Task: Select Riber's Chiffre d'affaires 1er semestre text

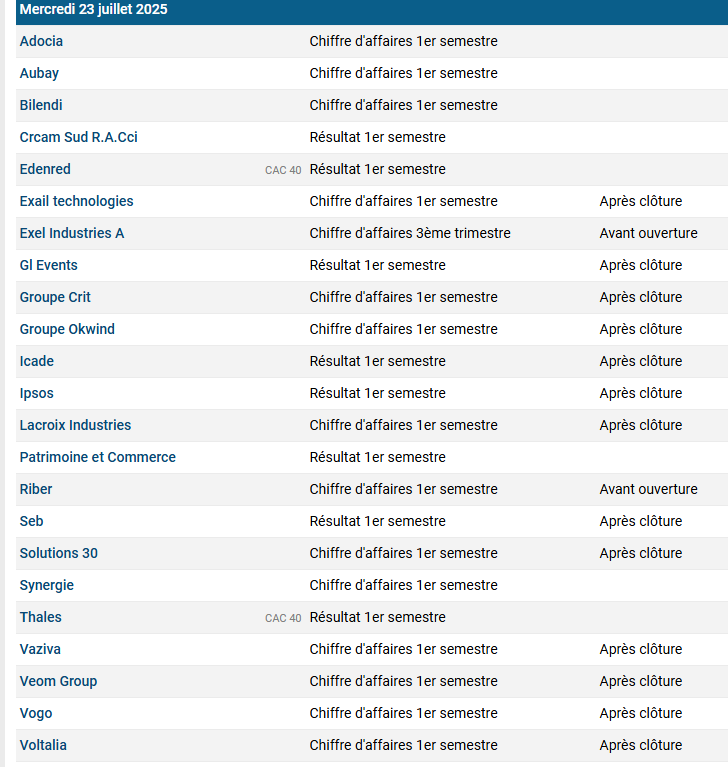Action: pos(404,489)
